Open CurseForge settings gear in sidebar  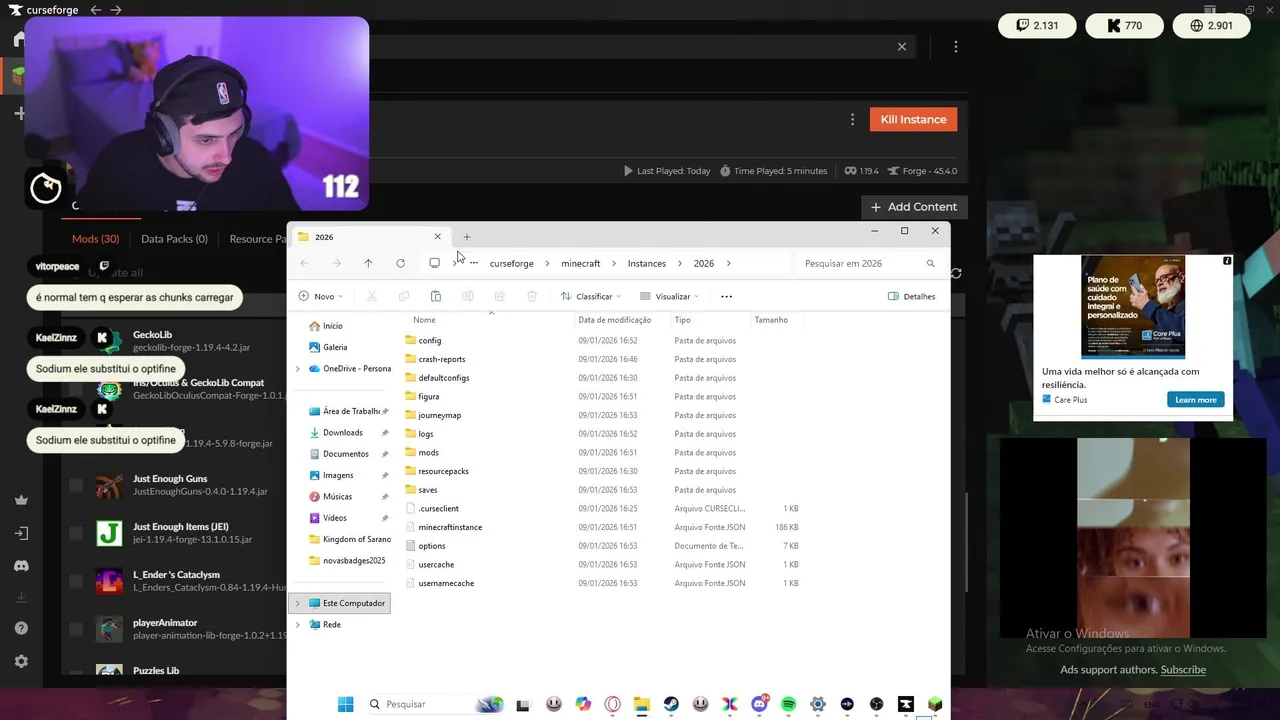21,661
